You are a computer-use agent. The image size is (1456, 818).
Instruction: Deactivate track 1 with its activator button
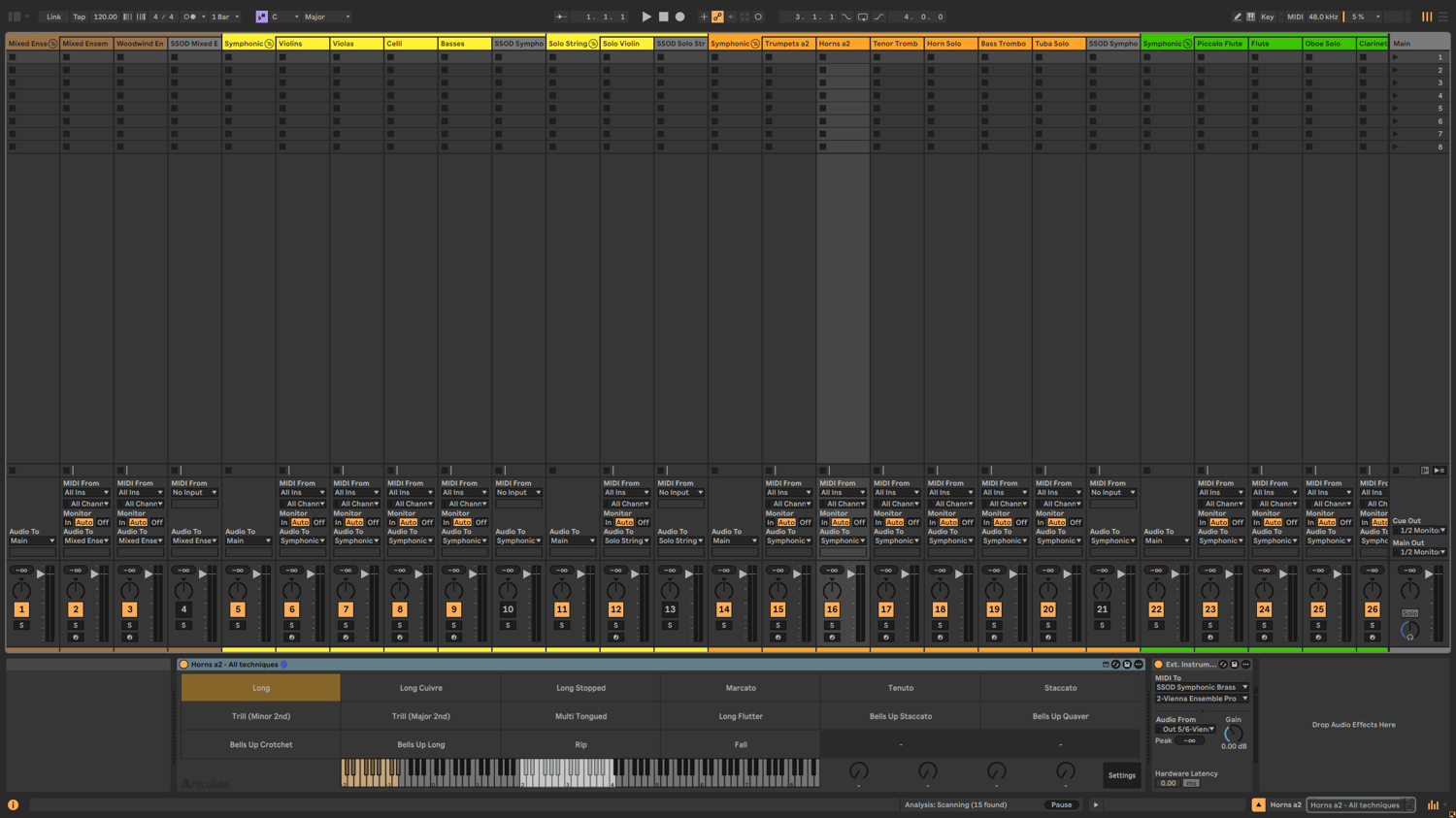pos(21,609)
